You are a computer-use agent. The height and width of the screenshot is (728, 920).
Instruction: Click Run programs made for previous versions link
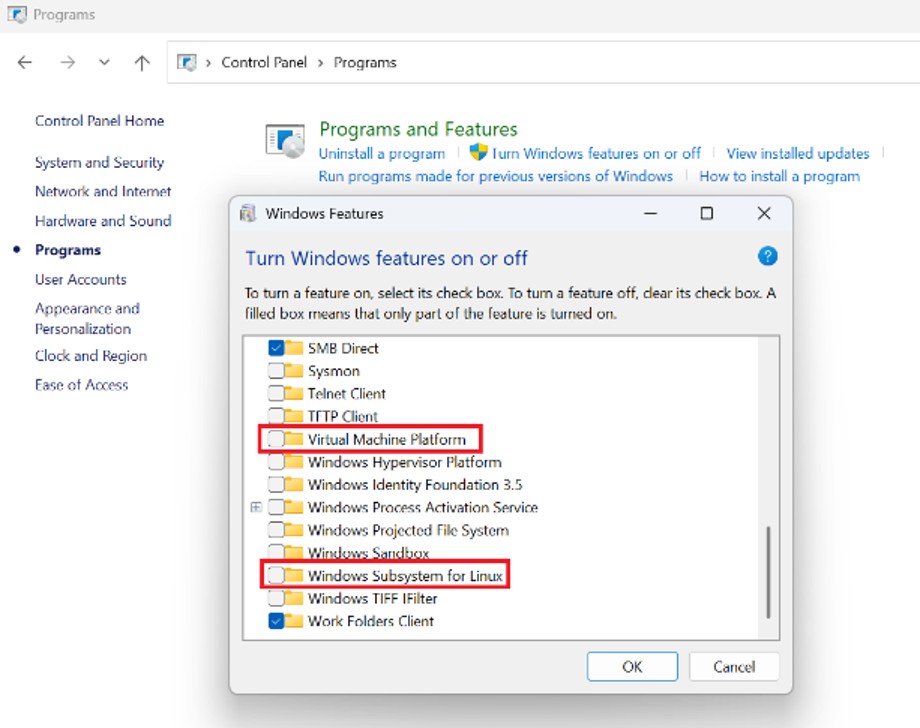(x=496, y=177)
